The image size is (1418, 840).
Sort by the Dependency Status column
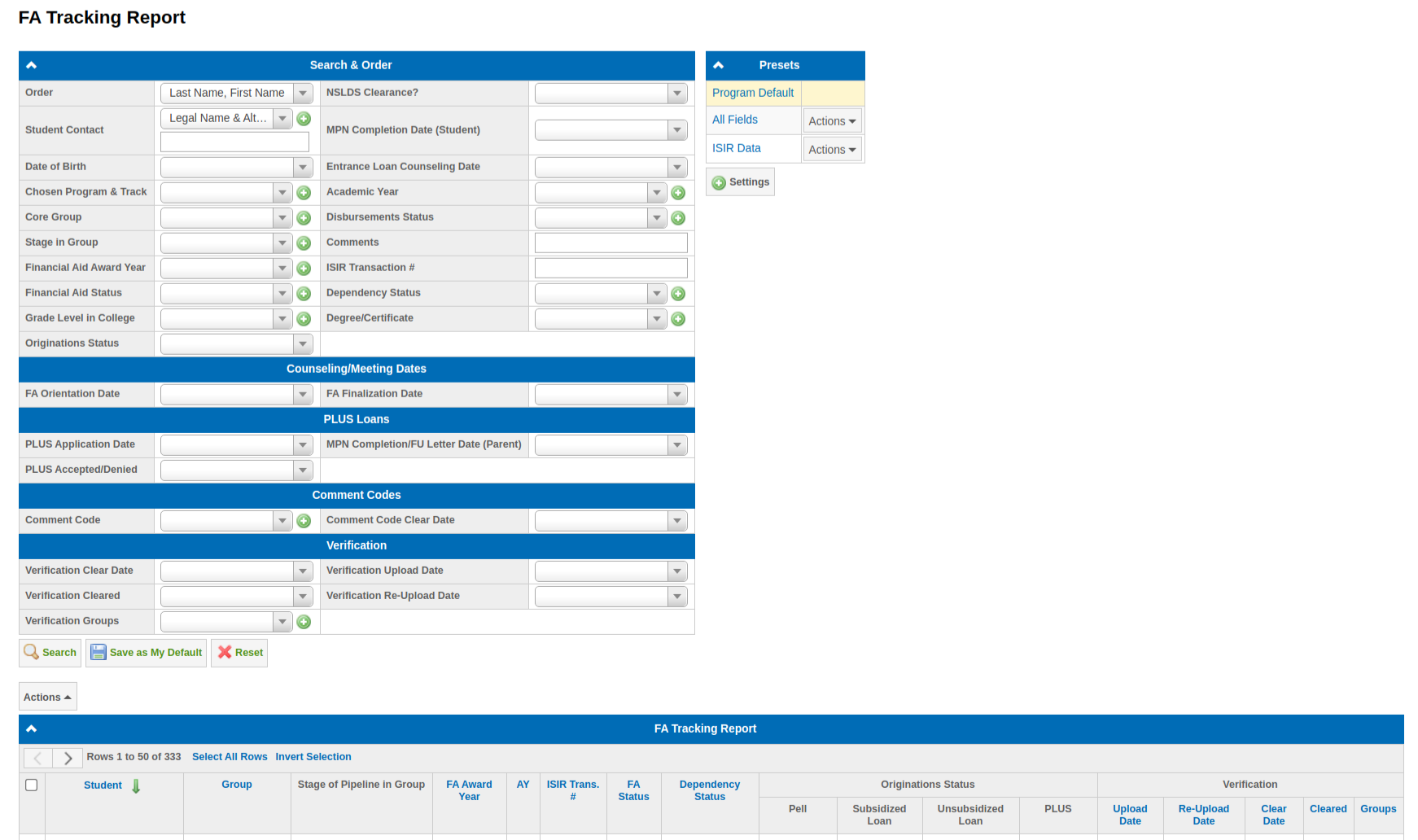(710, 791)
